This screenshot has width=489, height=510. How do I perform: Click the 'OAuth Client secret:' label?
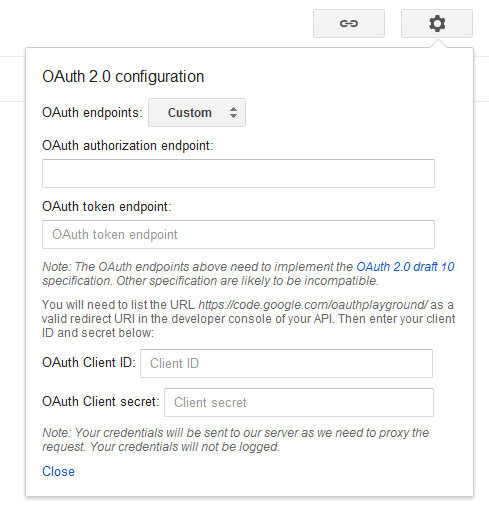pyautogui.click(x=101, y=402)
